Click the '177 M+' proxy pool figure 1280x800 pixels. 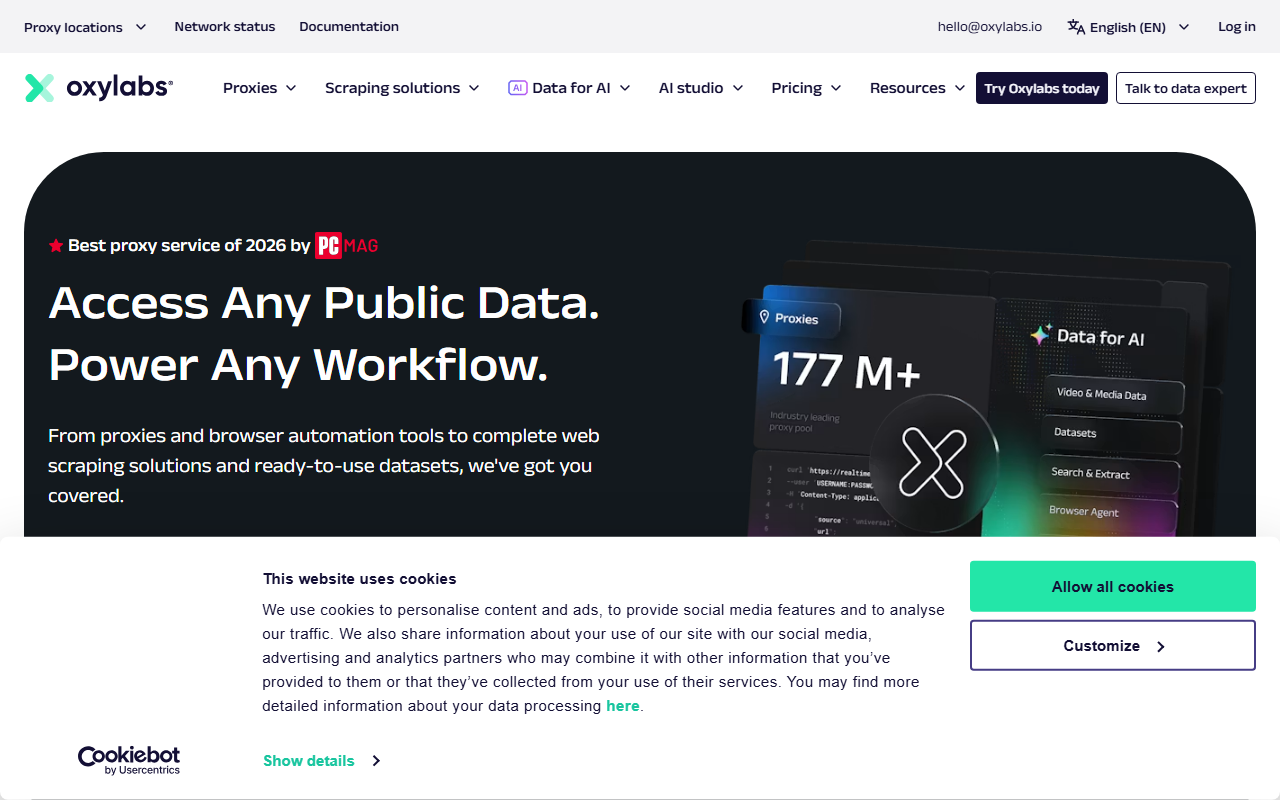click(846, 371)
